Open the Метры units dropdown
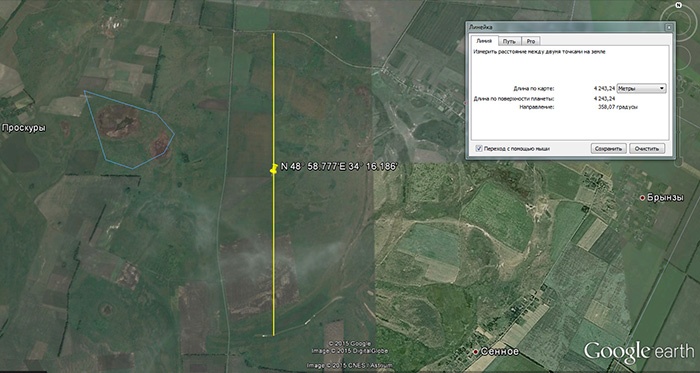The width and height of the screenshot is (700, 373). [x=642, y=88]
